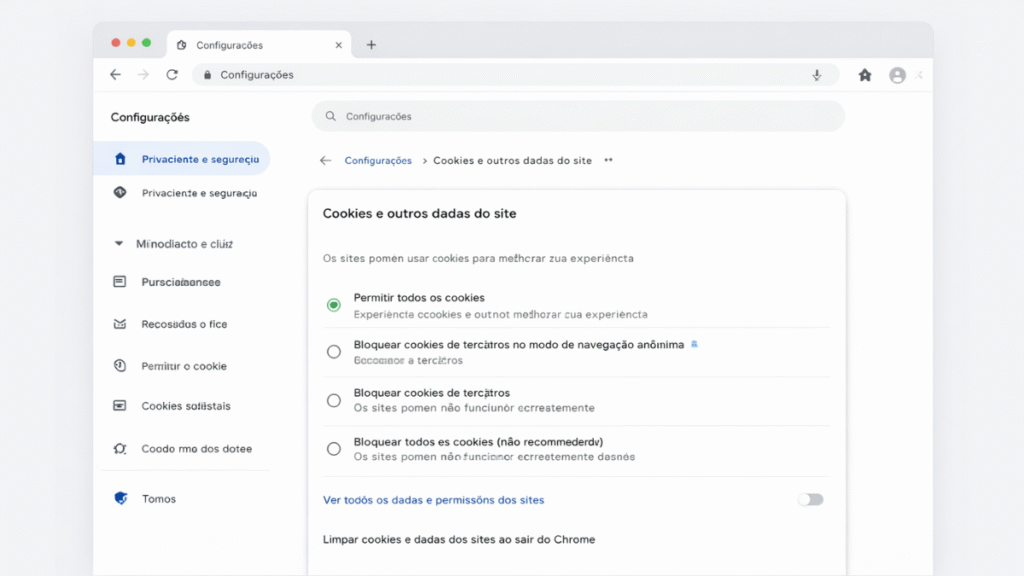Viewport: 1024px width, 576px height.
Task: Select the Permitir todos os cookies radio
Action: coord(334,305)
